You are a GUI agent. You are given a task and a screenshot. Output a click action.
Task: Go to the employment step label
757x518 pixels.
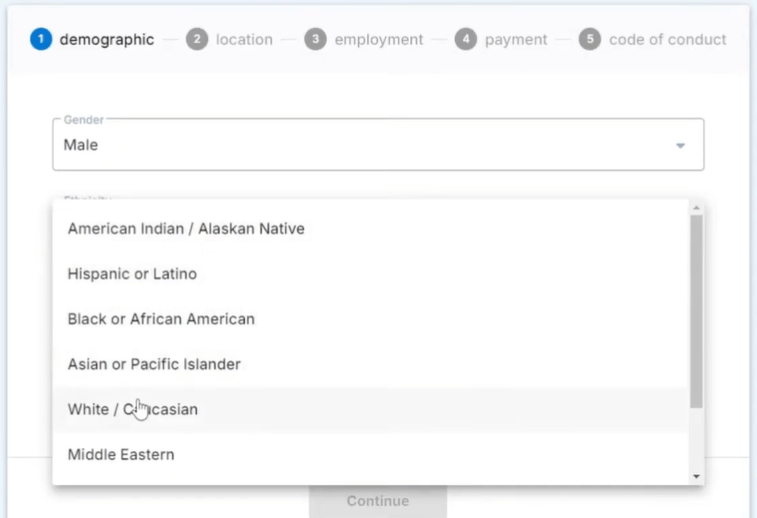(x=379, y=40)
